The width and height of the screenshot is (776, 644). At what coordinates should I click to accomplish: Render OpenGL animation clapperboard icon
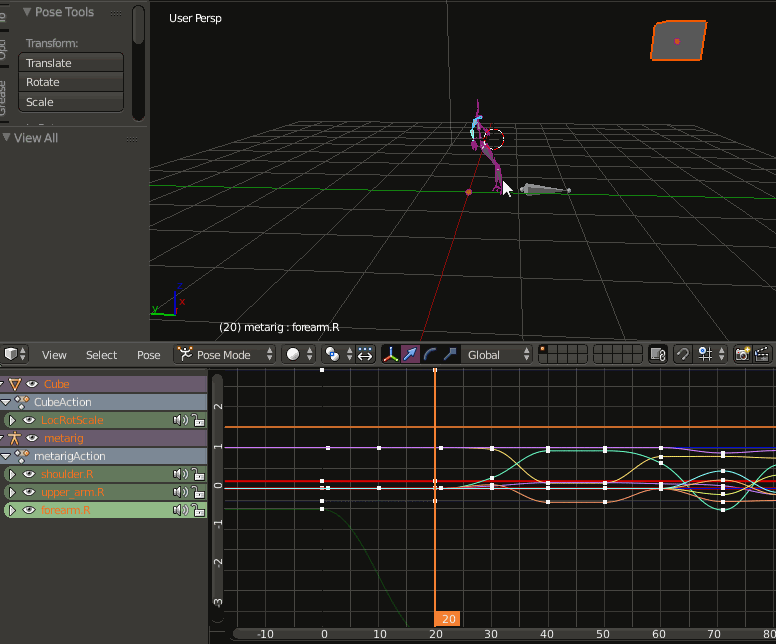coord(762,354)
